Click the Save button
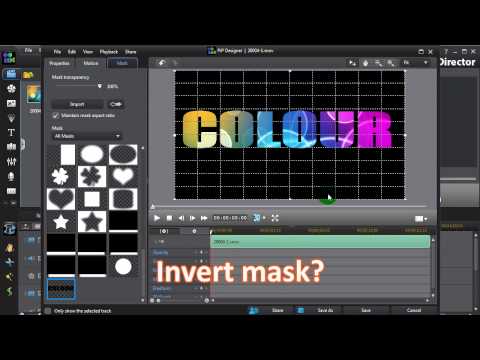Viewport: 480px width, 360px height. click(366, 310)
